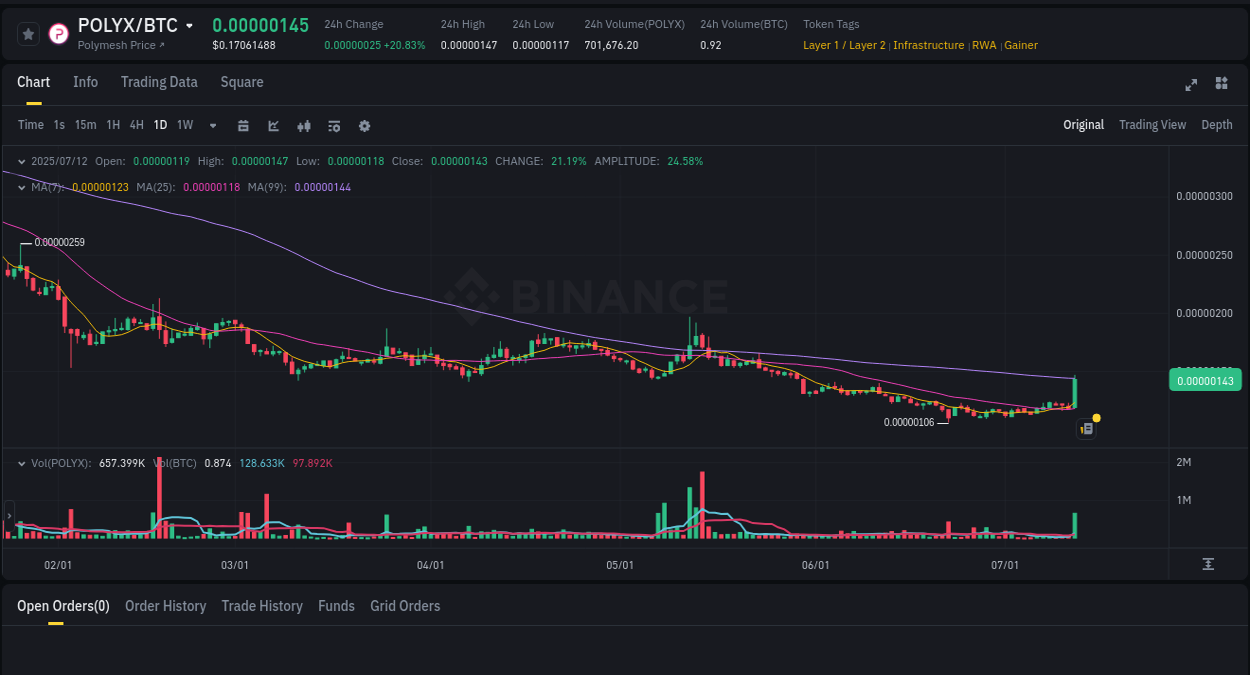Expand the OHLC info row chevron
Viewport: 1250px width, 675px height.
21,160
